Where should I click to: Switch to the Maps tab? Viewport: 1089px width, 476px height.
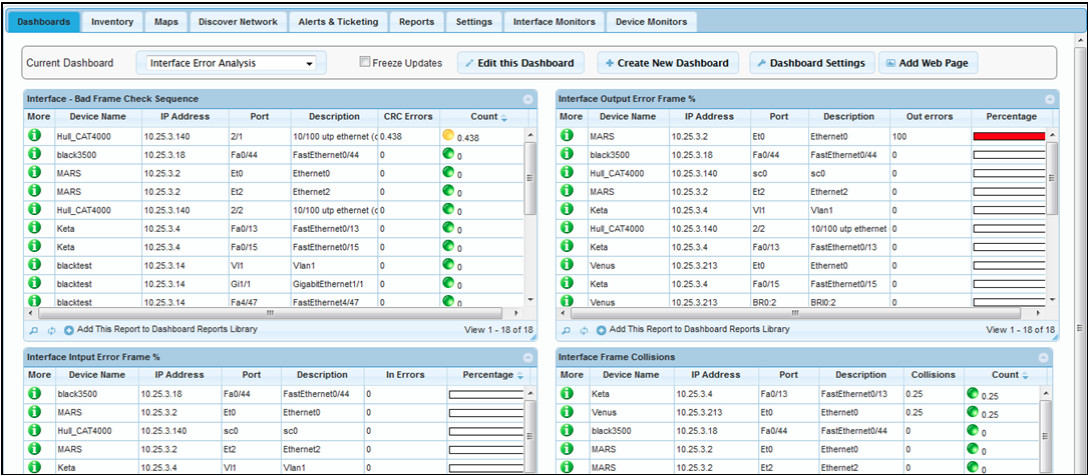click(x=166, y=22)
